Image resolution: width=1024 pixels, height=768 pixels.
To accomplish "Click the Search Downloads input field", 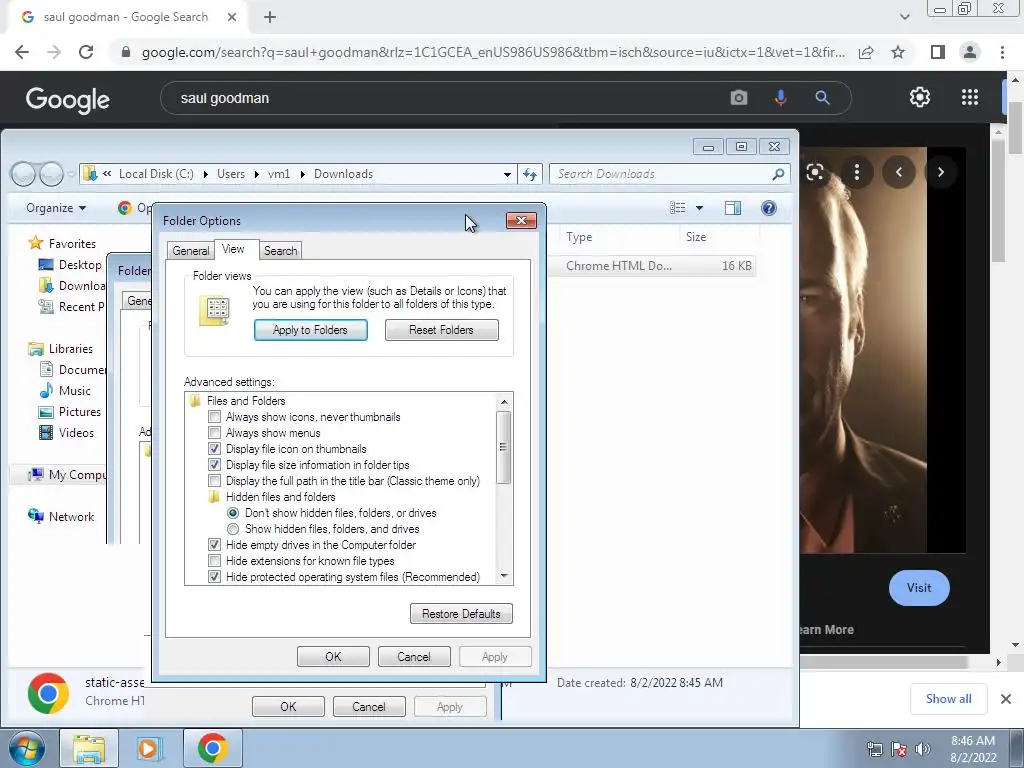I will coord(669,174).
